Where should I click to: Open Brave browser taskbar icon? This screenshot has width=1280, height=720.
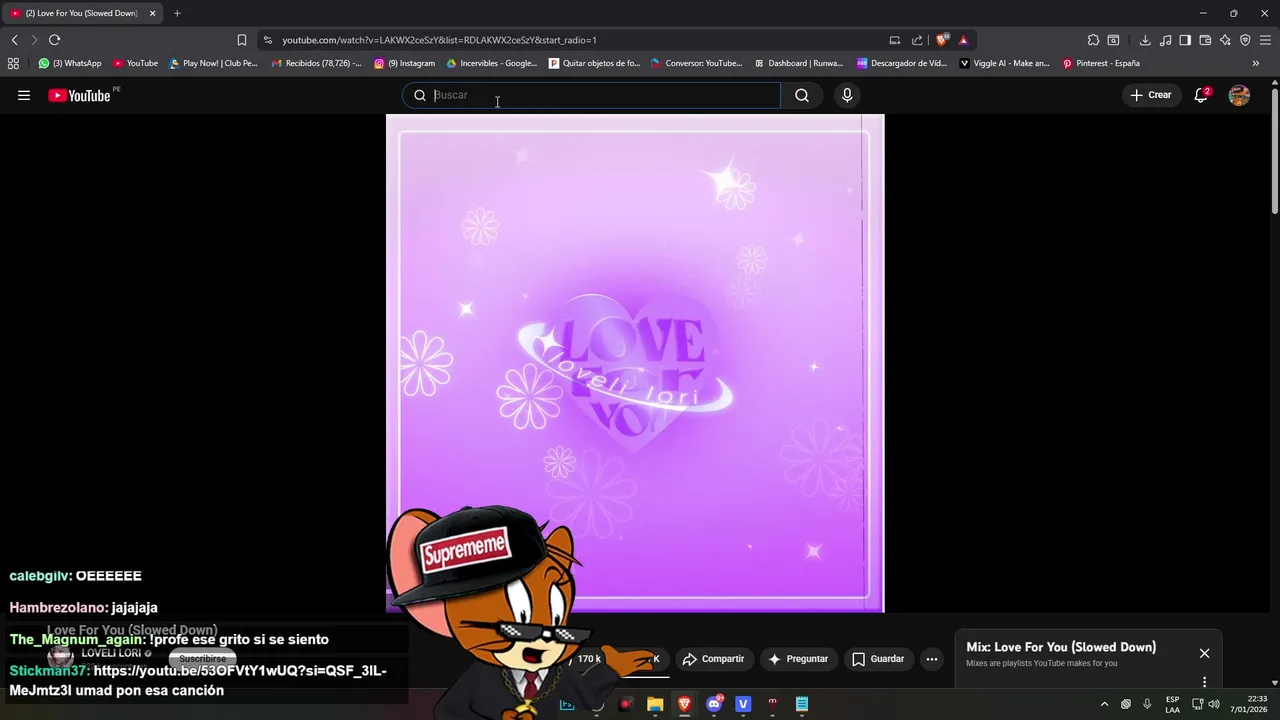tap(684, 704)
